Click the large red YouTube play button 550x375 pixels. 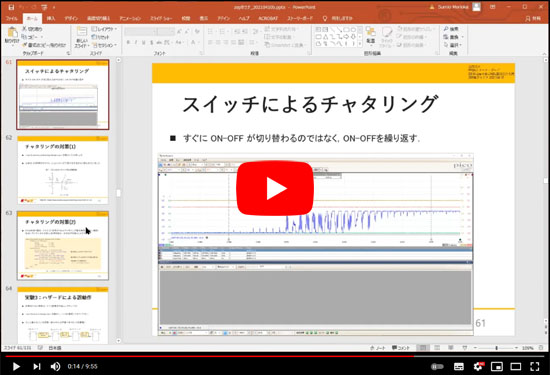click(275, 188)
